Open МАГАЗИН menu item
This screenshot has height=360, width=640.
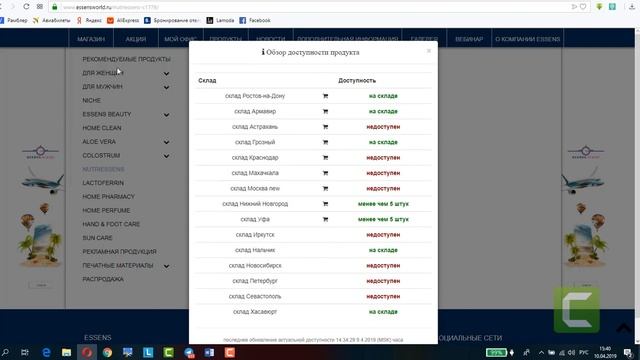coord(91,39)
